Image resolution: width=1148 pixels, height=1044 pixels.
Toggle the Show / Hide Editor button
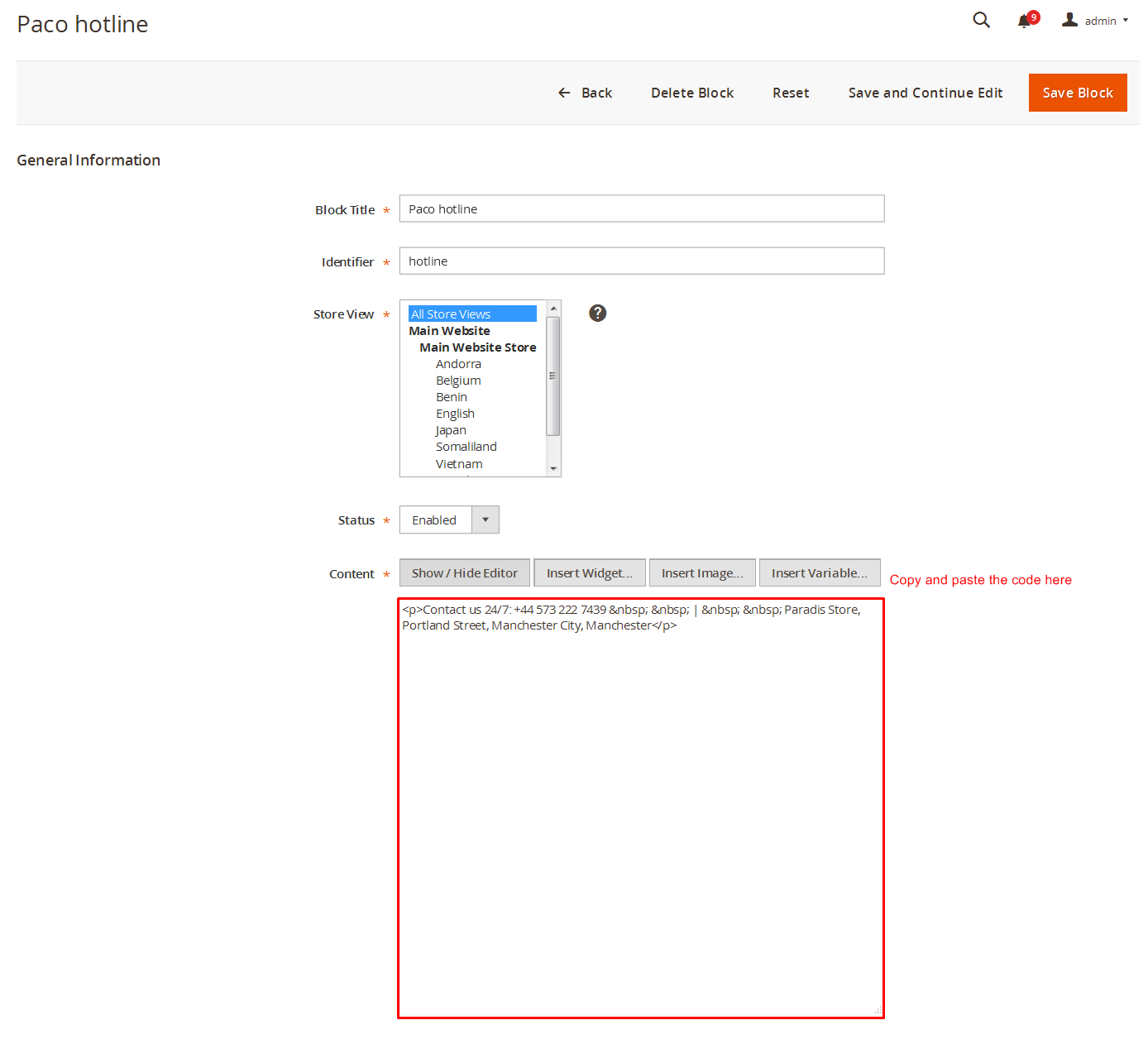click(x=464, y=572)
